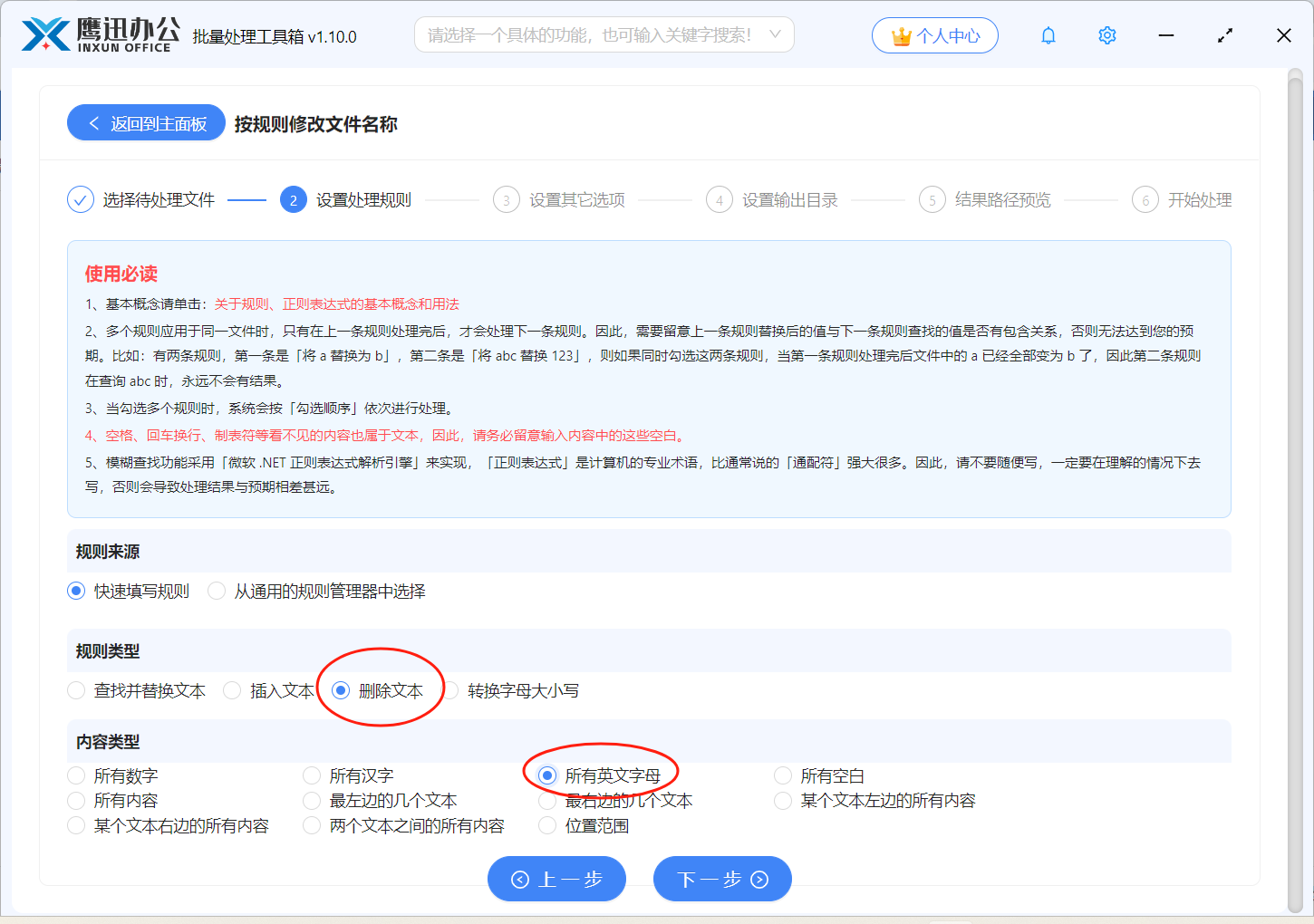Click the step 2 number circle
The image size is (1314, 924).
(293, 199)
